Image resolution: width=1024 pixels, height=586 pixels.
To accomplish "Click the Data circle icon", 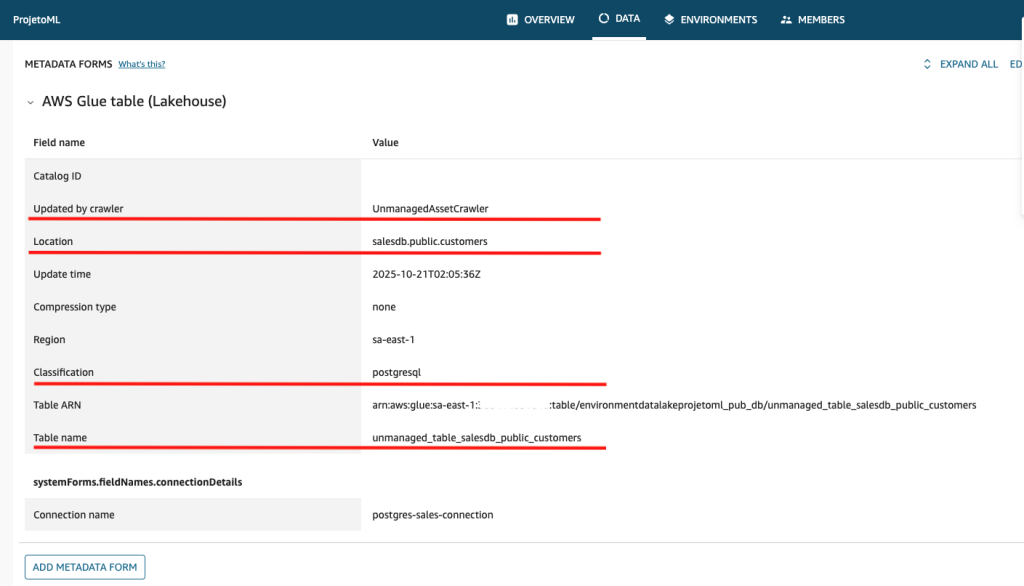I will (x=603, y=18).
